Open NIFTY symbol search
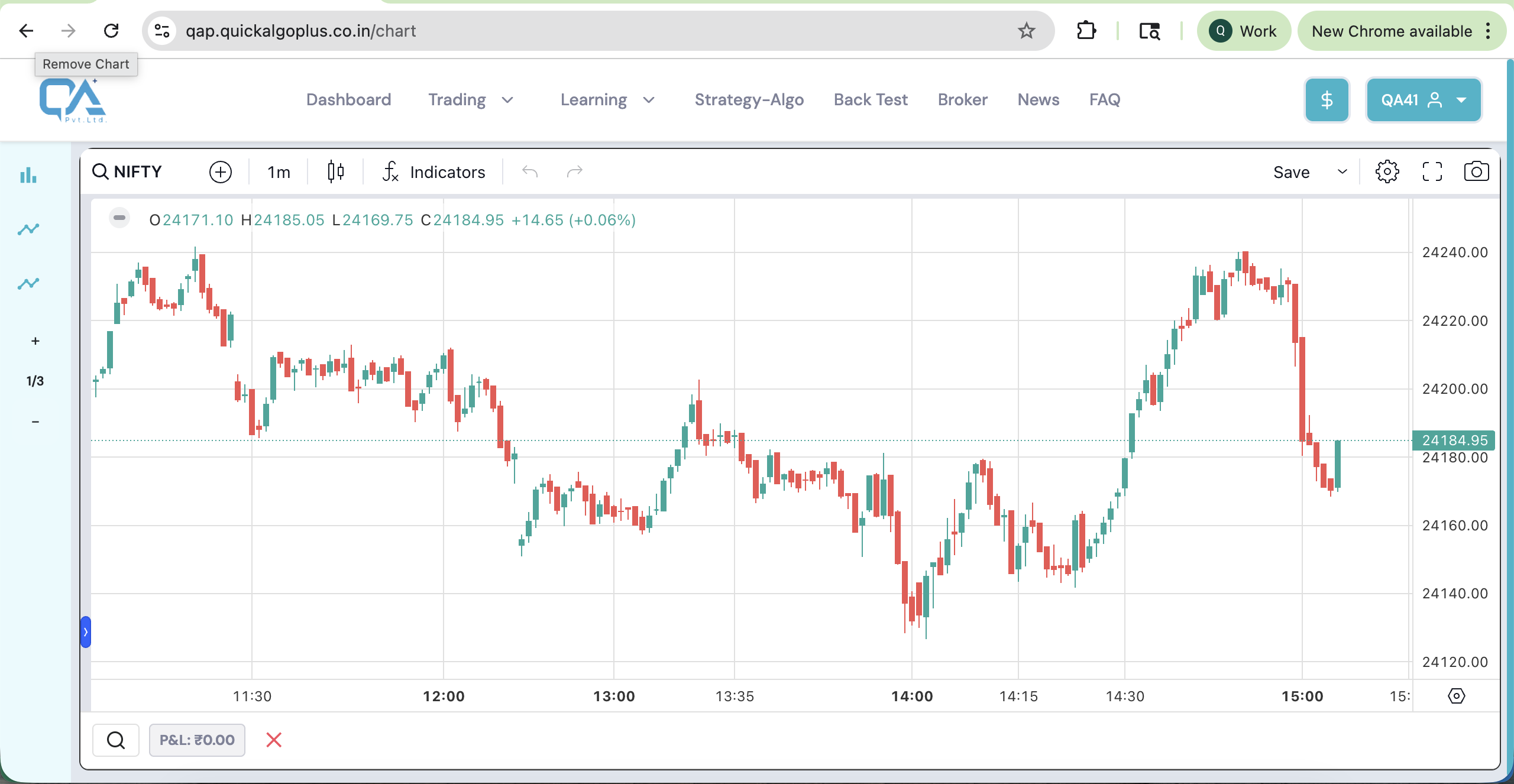This screenshot has width=1514, height=784. (x=128, y=171)
